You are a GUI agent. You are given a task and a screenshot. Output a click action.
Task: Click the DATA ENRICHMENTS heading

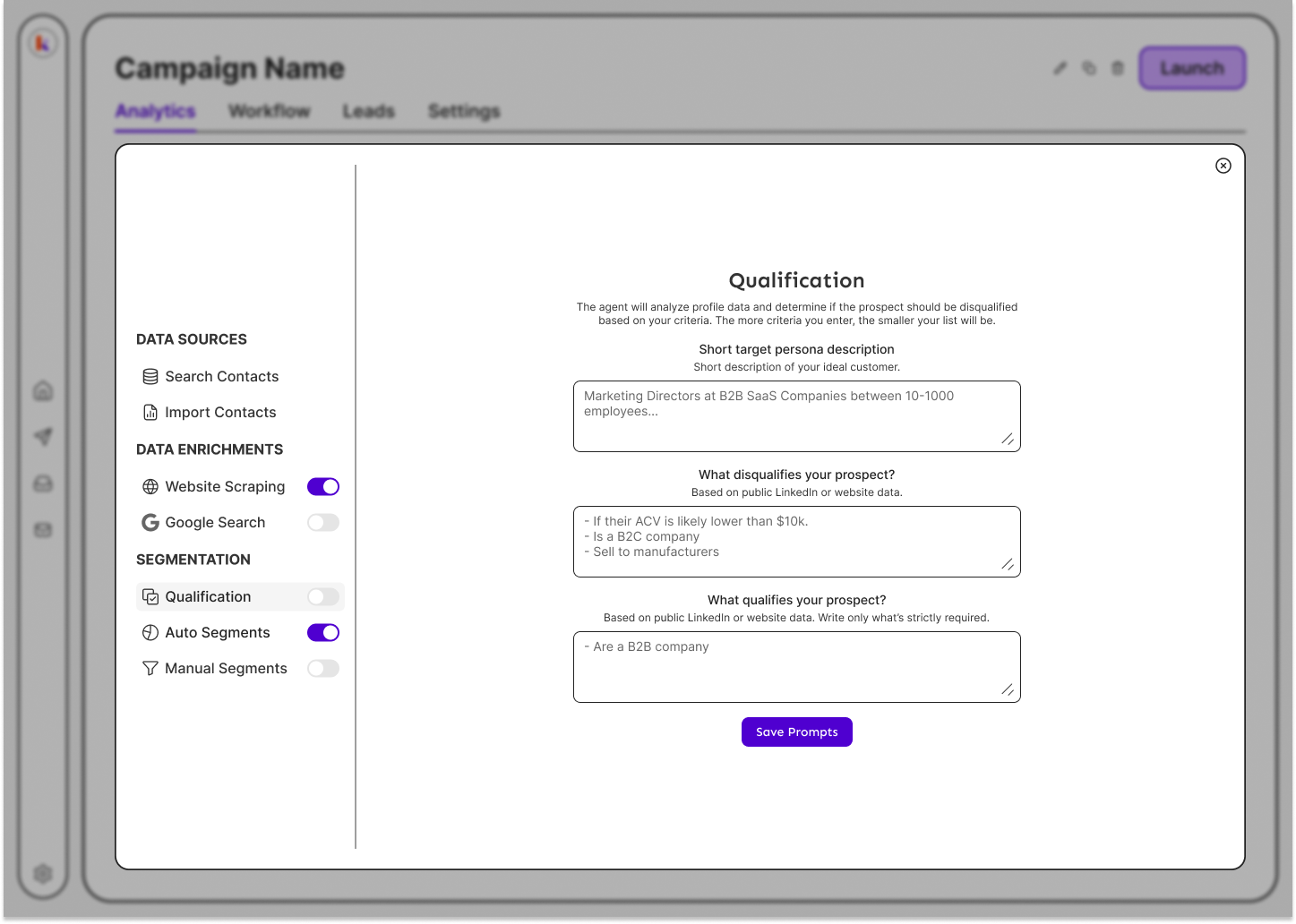210,450
